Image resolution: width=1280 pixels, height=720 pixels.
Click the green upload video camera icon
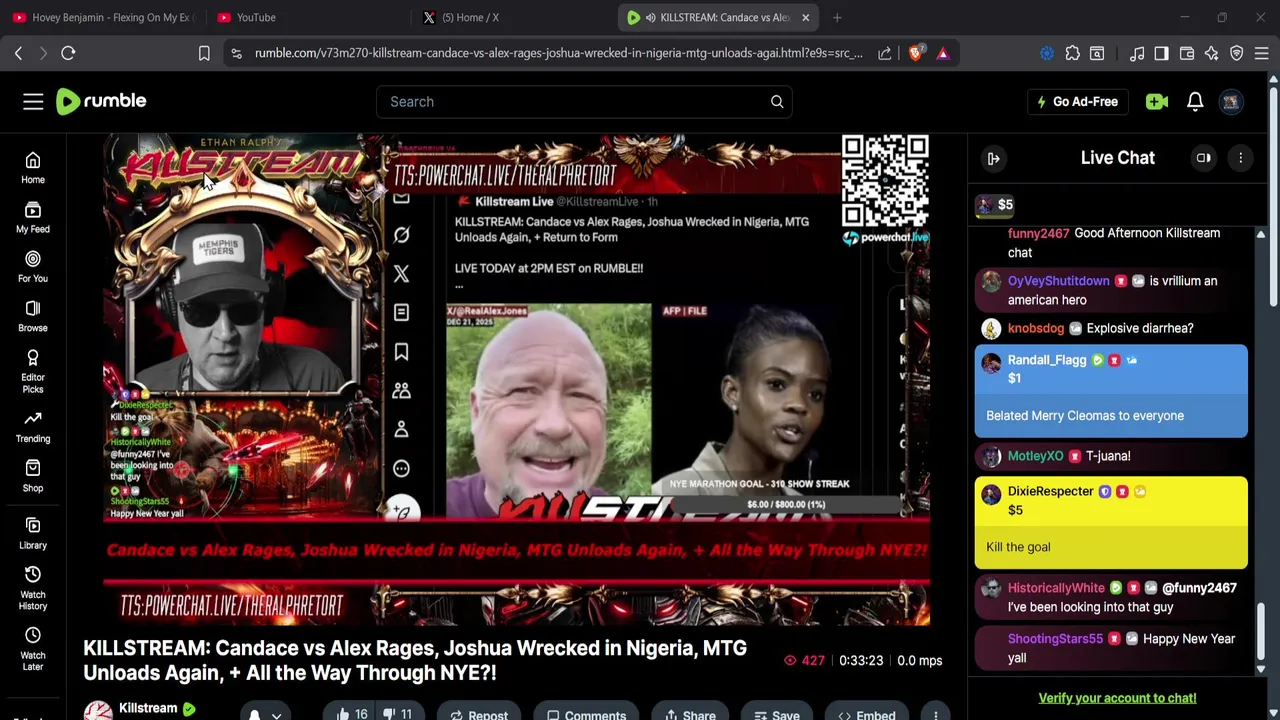(x=1157, y=101)
